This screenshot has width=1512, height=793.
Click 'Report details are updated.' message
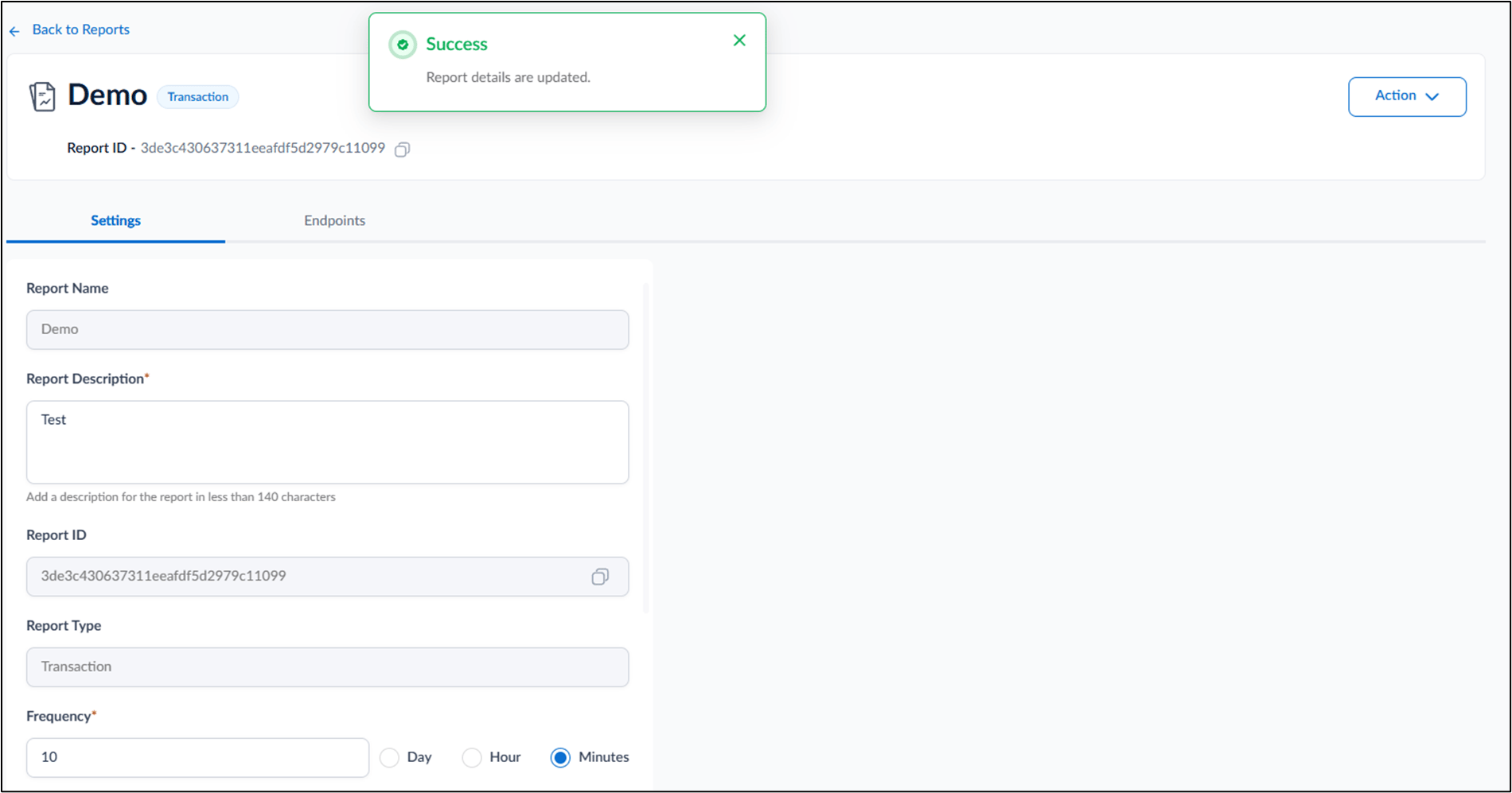pos(508,77)
